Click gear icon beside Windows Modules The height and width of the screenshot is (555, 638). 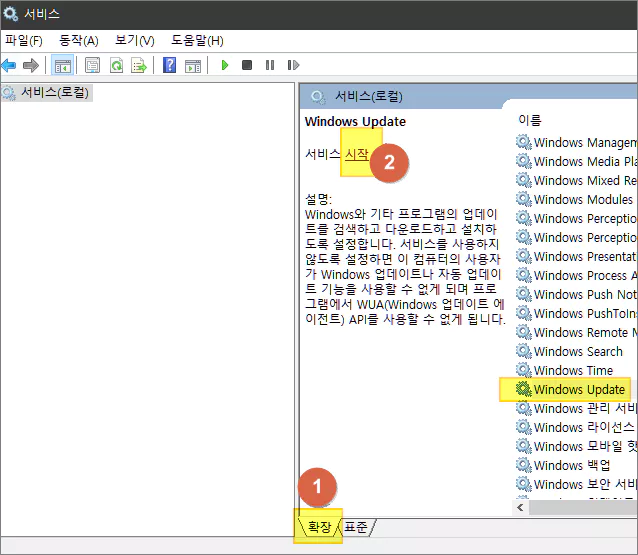click(x=524, y=199)
